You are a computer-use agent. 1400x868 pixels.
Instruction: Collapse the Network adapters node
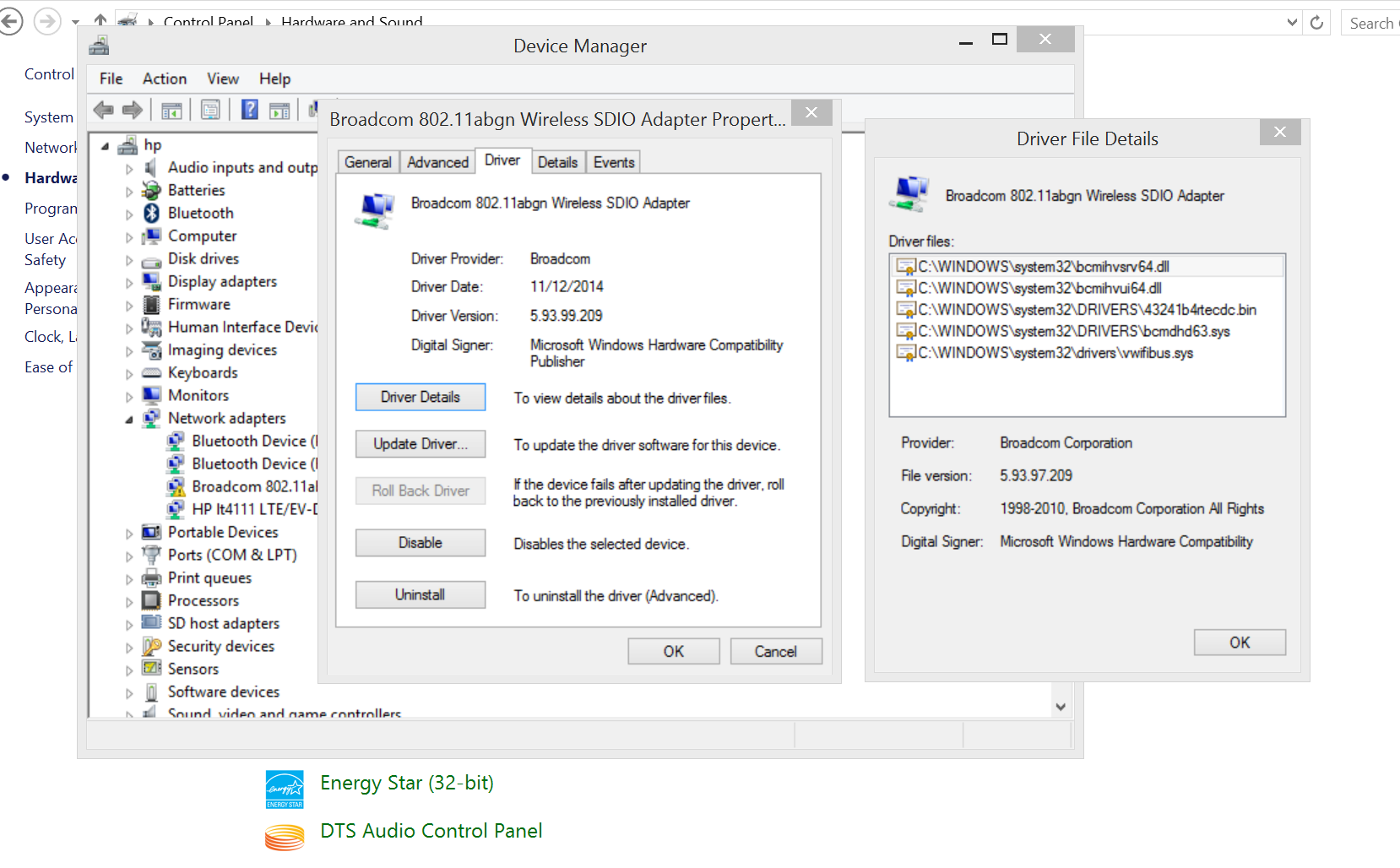(129, 419)
